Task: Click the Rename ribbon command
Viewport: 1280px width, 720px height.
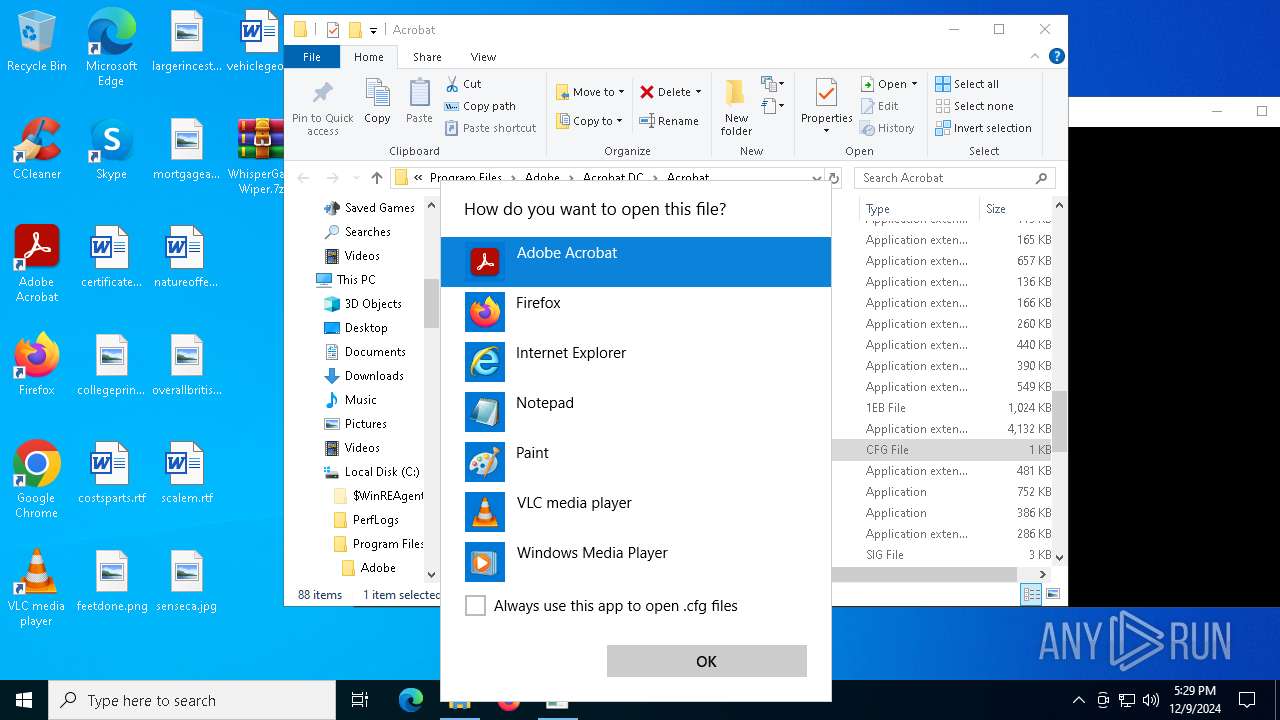Action: pos(669,121)
